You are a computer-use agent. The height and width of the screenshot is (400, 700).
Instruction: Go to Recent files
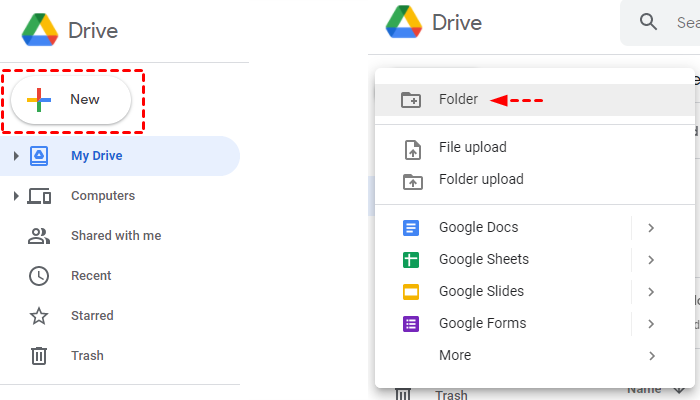[91, 276]
